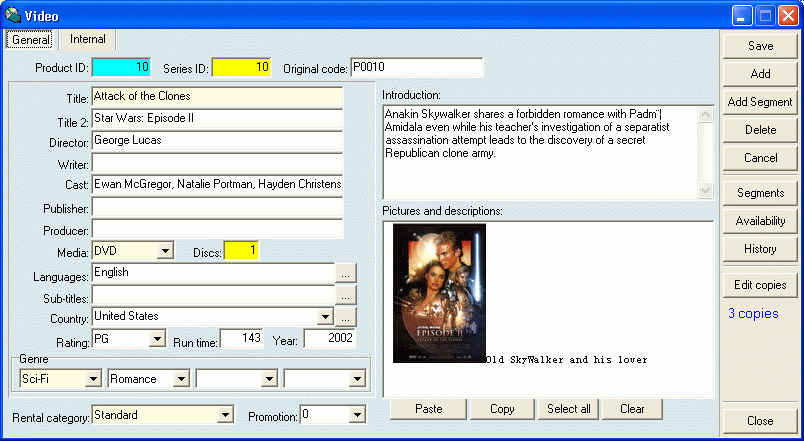Viewport: 804px width, 441px height.
Task: Click the empty Publisher field
Action: 217,207
